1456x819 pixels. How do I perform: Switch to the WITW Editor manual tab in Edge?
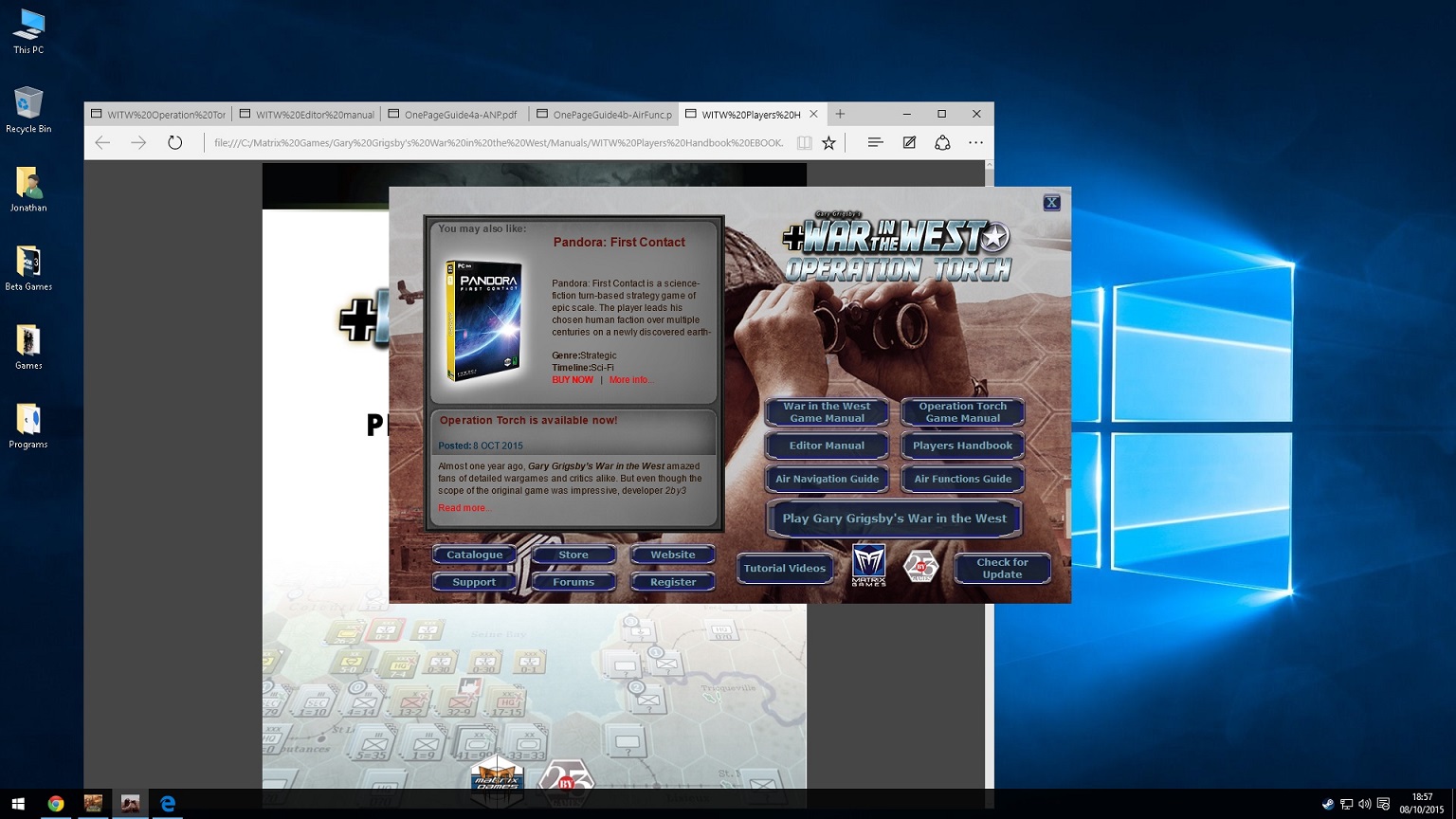307,115
